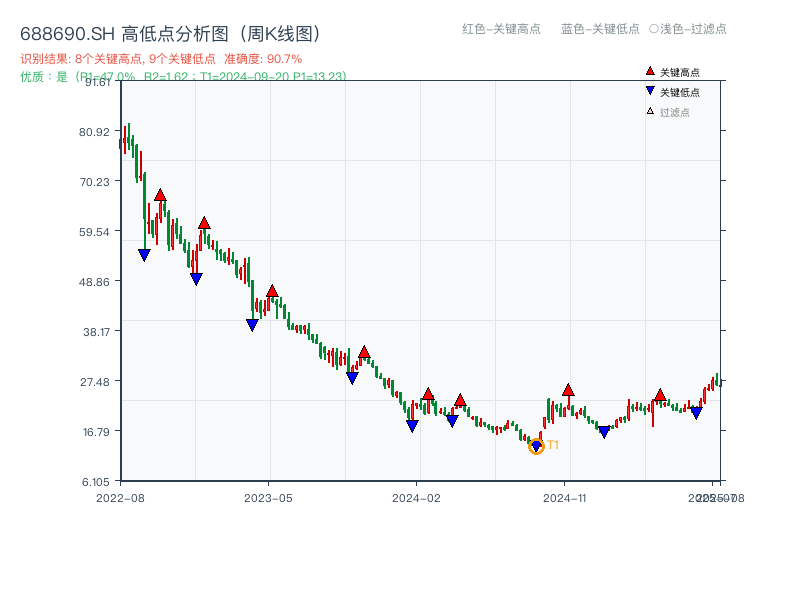This screenshot has width=800, height=600.
Task: Click the 91.61 label on the y-axis
Action: (97, 84)
